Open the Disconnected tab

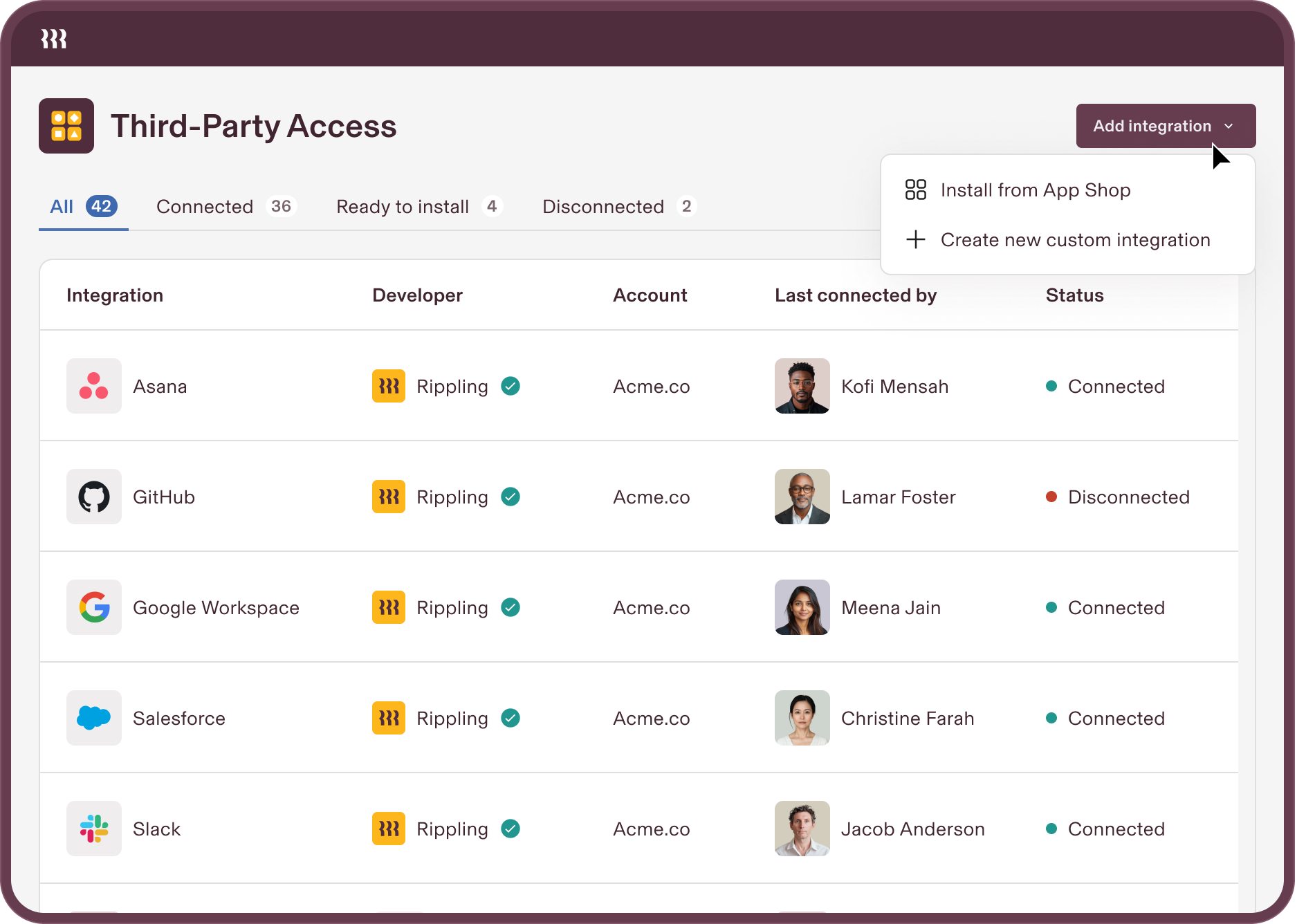(603, 206)
